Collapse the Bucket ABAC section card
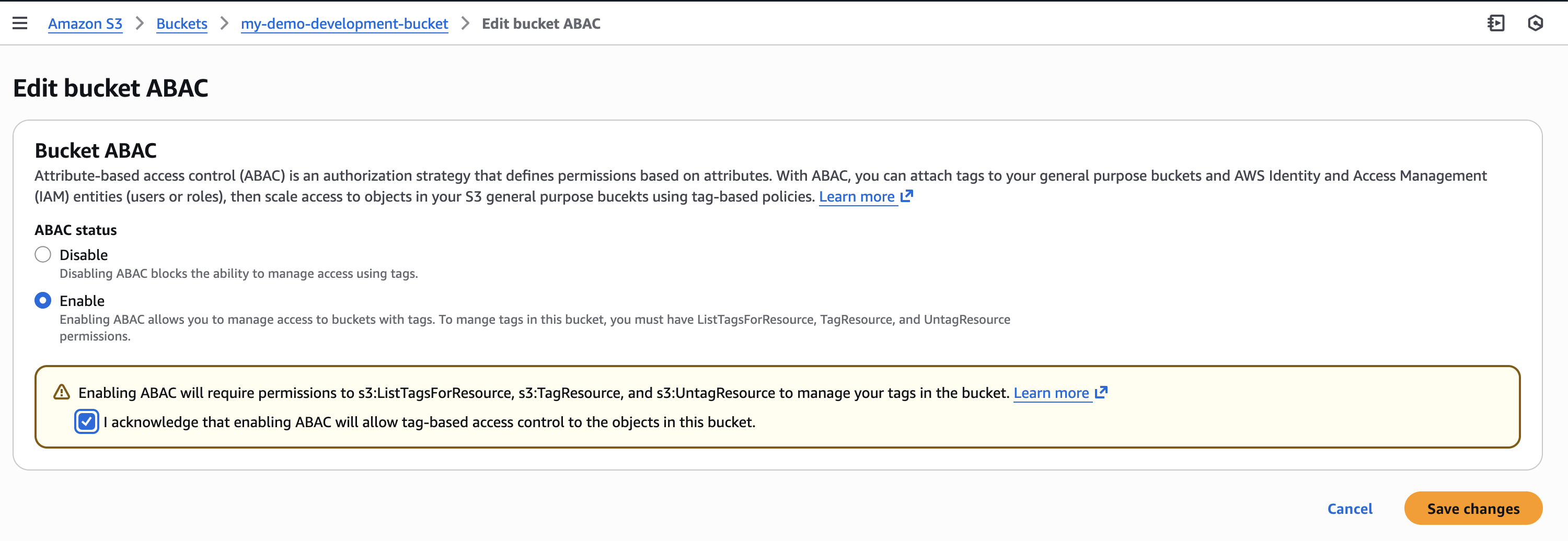 [x=96, y=150]
